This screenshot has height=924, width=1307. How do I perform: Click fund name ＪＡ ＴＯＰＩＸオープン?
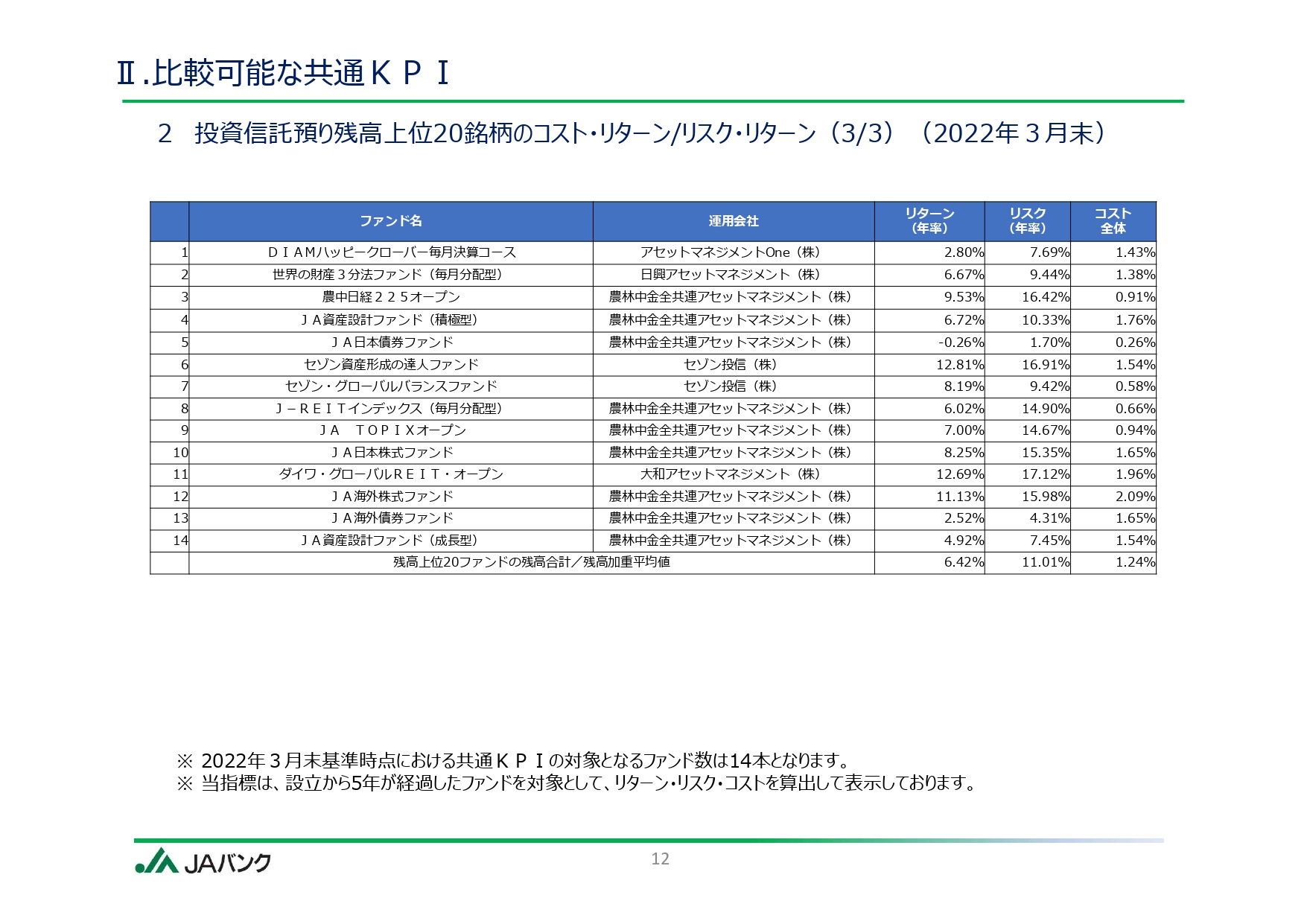click(x=391, y=430)
